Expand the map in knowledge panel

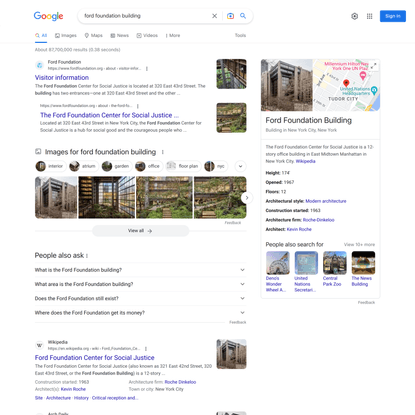(x=374, y=65)
